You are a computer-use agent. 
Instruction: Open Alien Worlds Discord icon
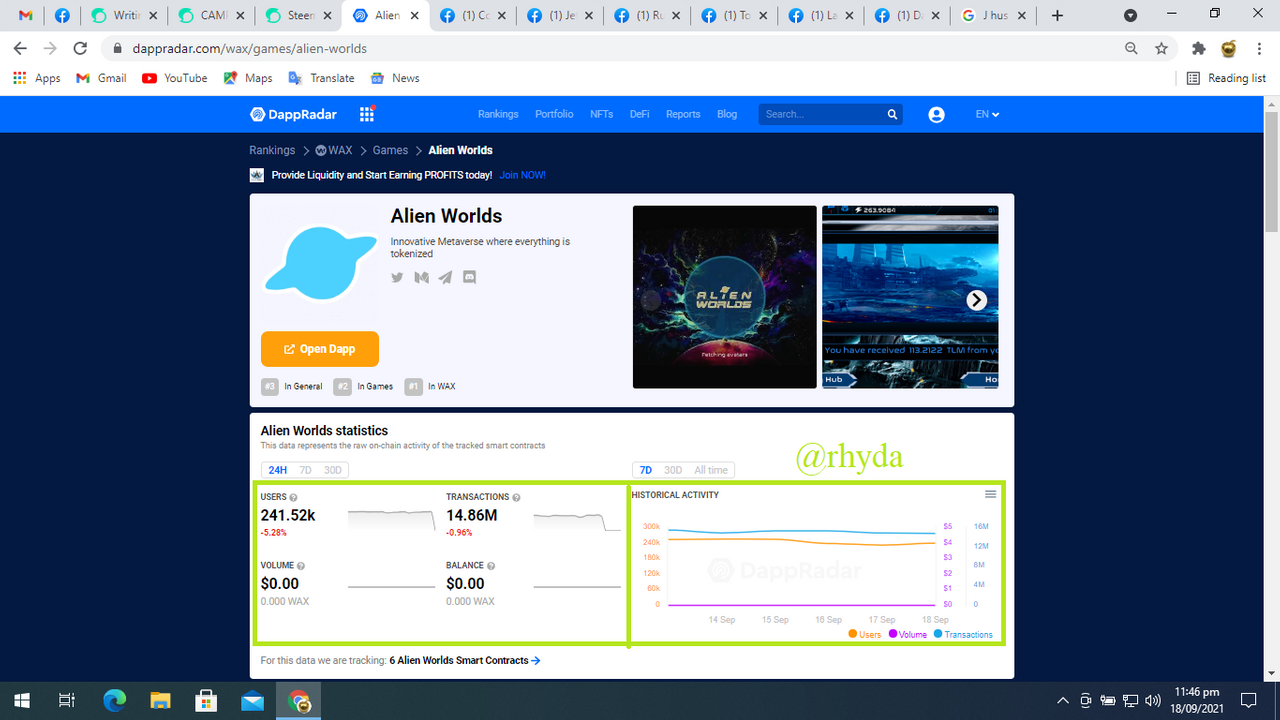tap(469, 277)
